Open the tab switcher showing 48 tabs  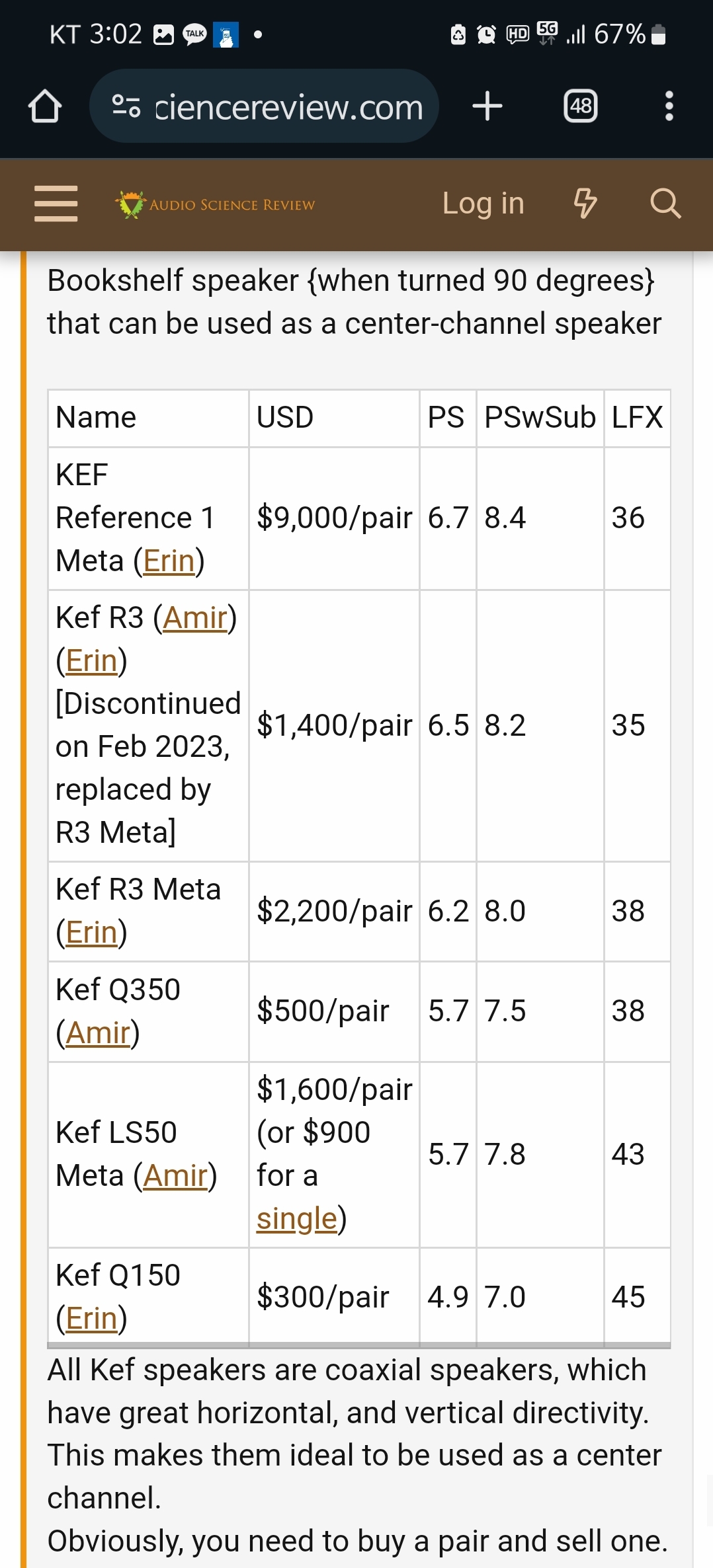pos(580,106)
